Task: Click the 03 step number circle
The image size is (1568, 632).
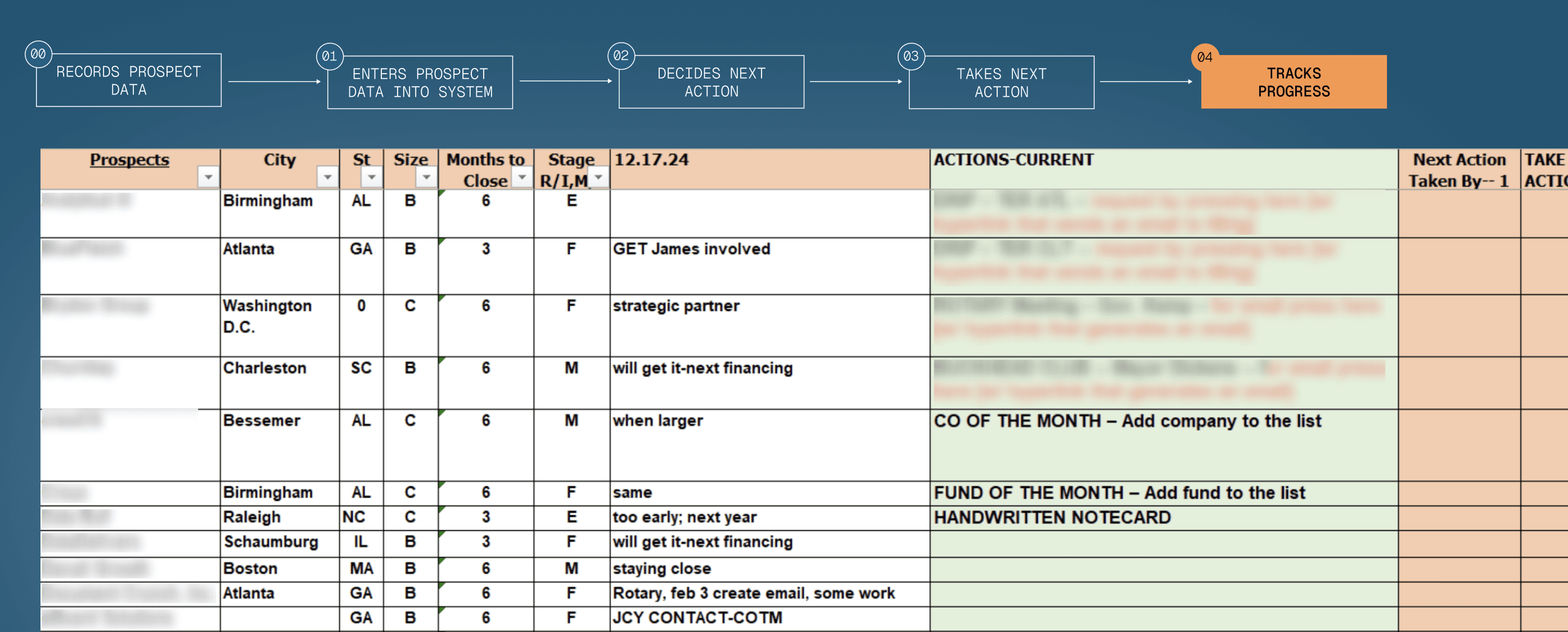Action: 911,56
